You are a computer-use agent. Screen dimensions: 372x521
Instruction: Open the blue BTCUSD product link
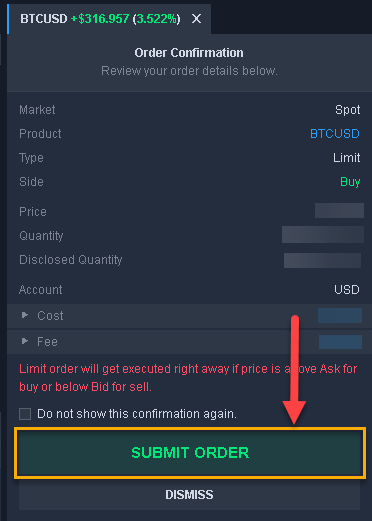335,134
